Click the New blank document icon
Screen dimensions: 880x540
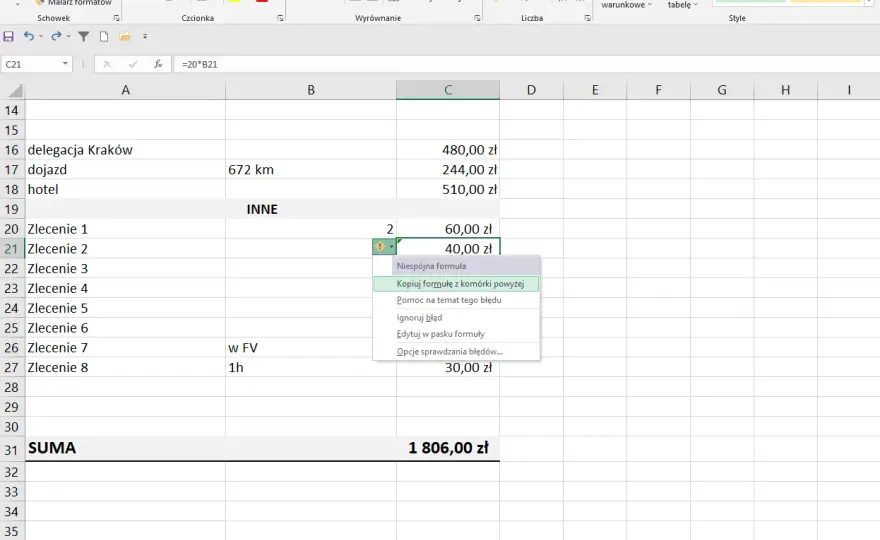pos(104,36)
